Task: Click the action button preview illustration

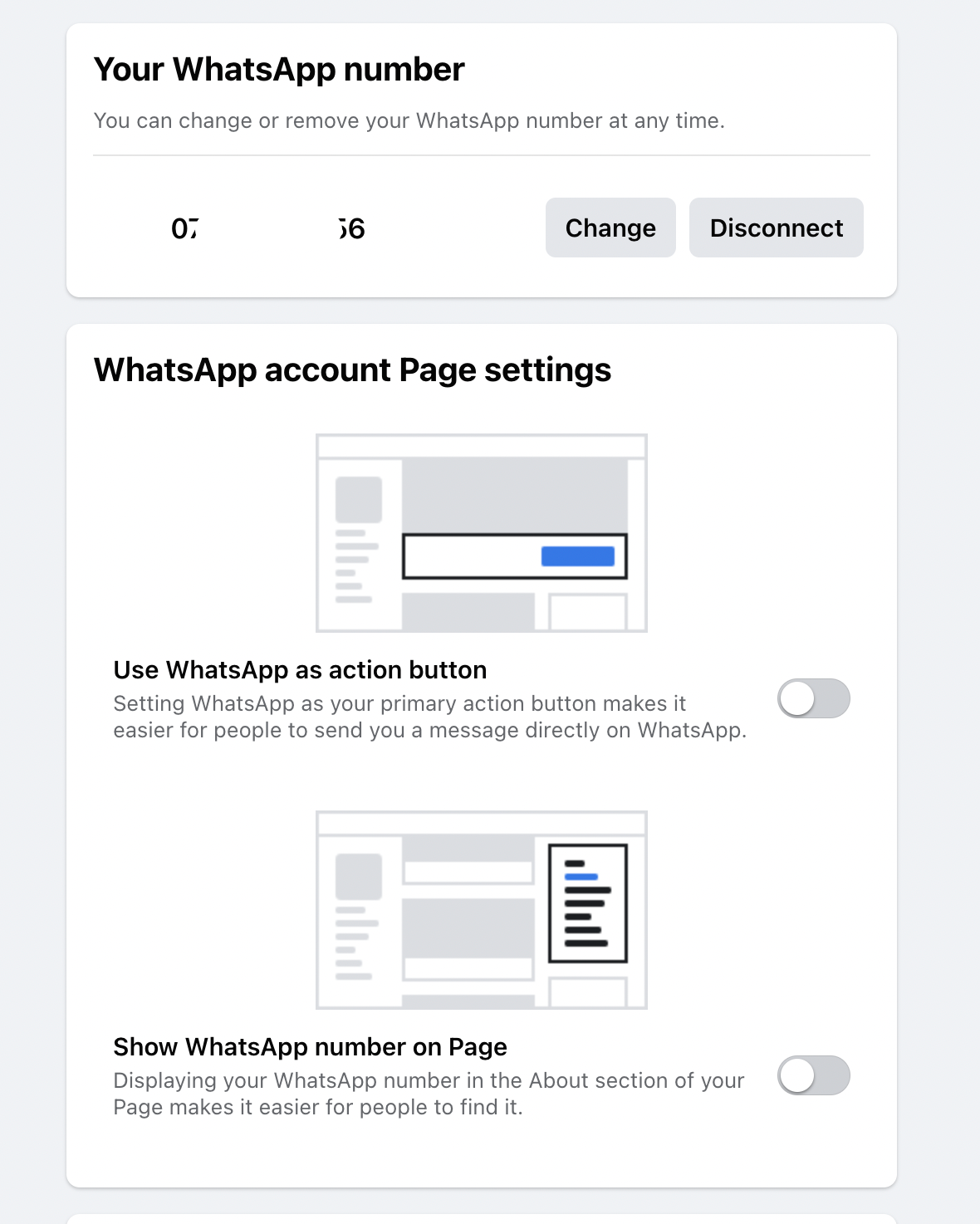Action: pyautogui.click(x=482, y=533)
